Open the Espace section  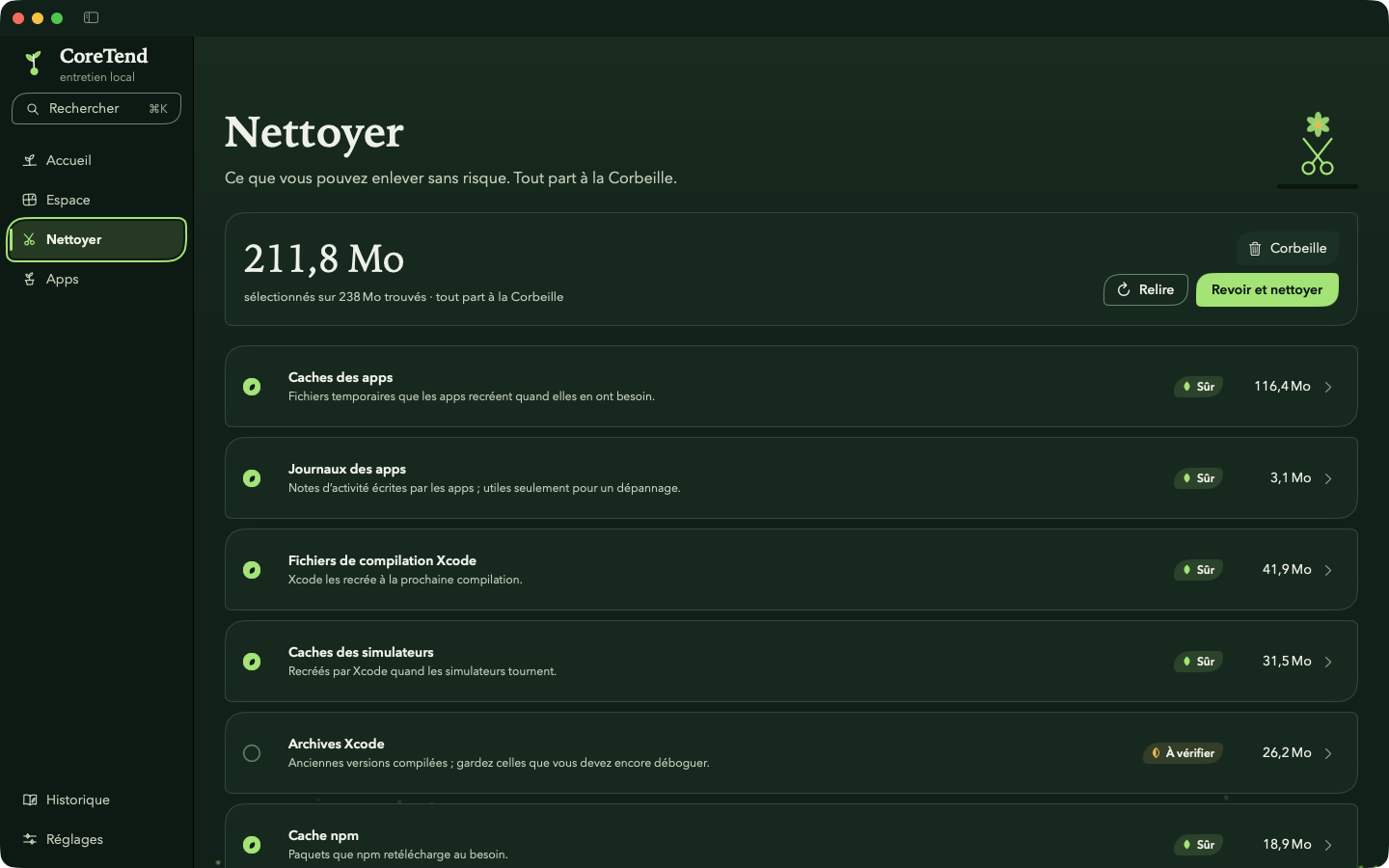[x=96, y=200]
